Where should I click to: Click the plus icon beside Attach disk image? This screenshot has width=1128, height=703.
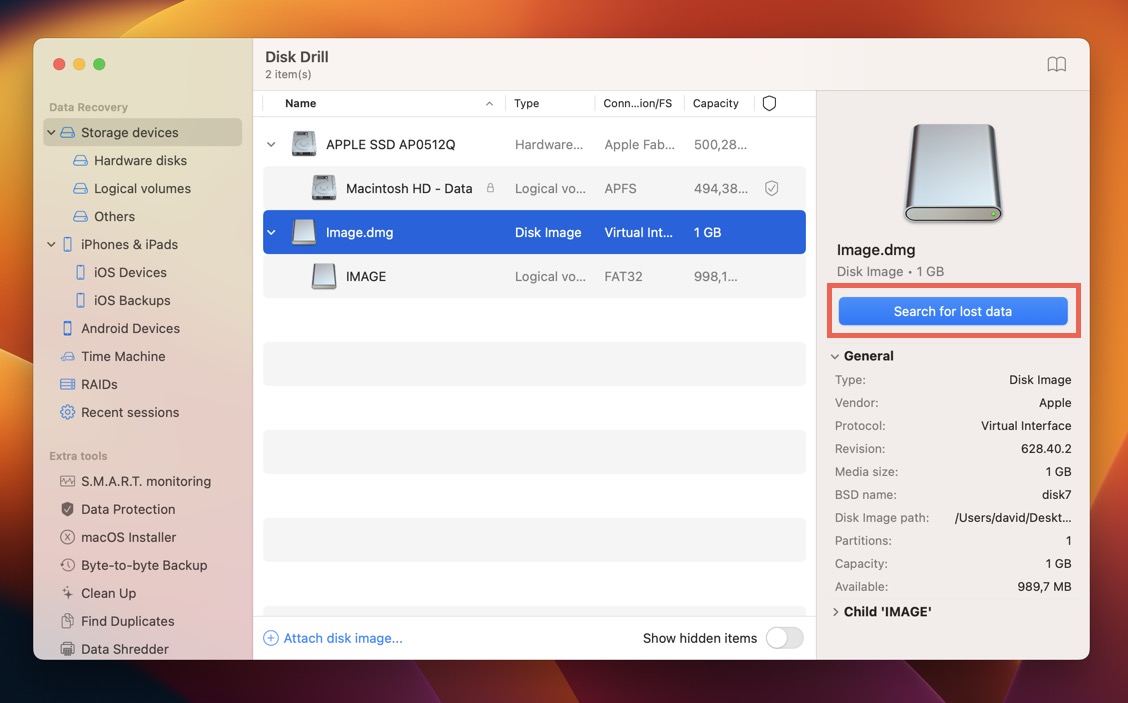point(271,638)
